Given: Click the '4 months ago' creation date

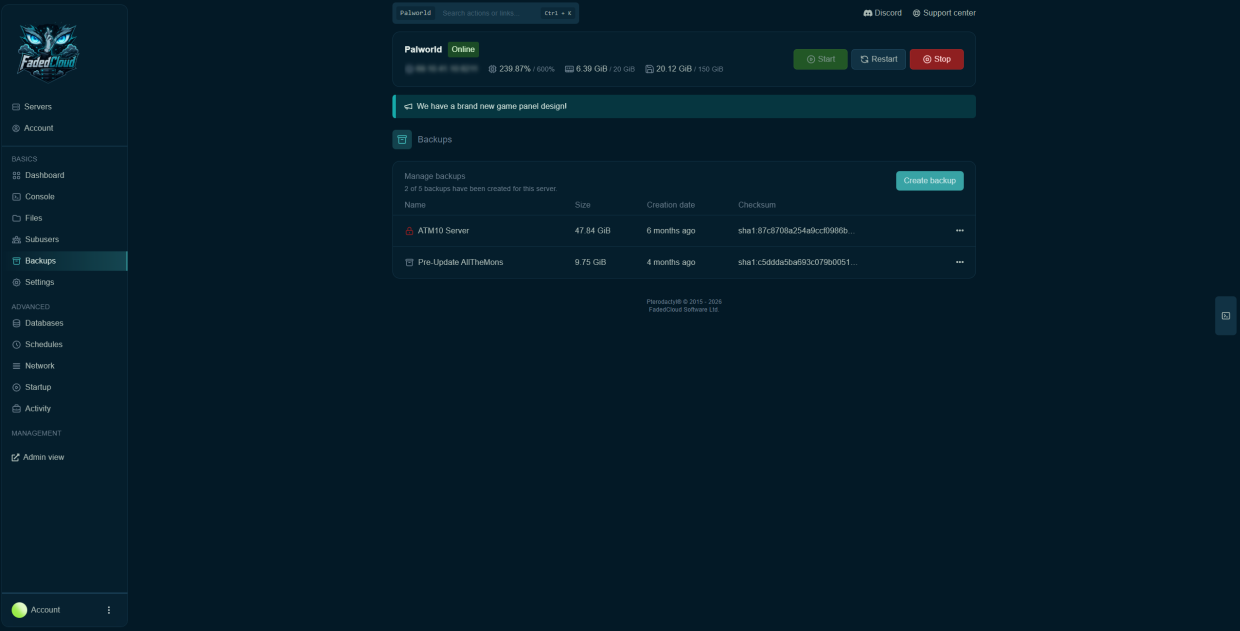Looking at the screenshot, I should click(x=671, y=262).
